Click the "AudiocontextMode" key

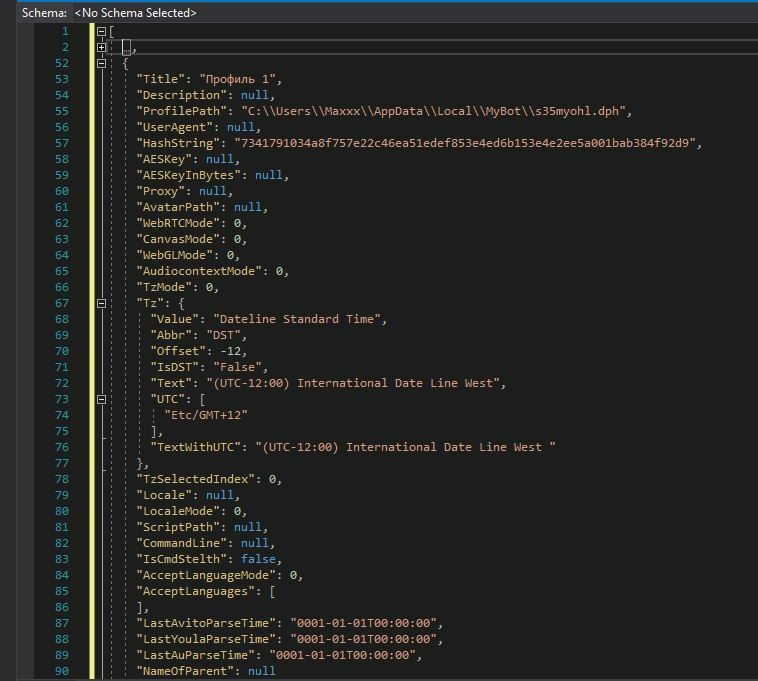tap(199, 271)
